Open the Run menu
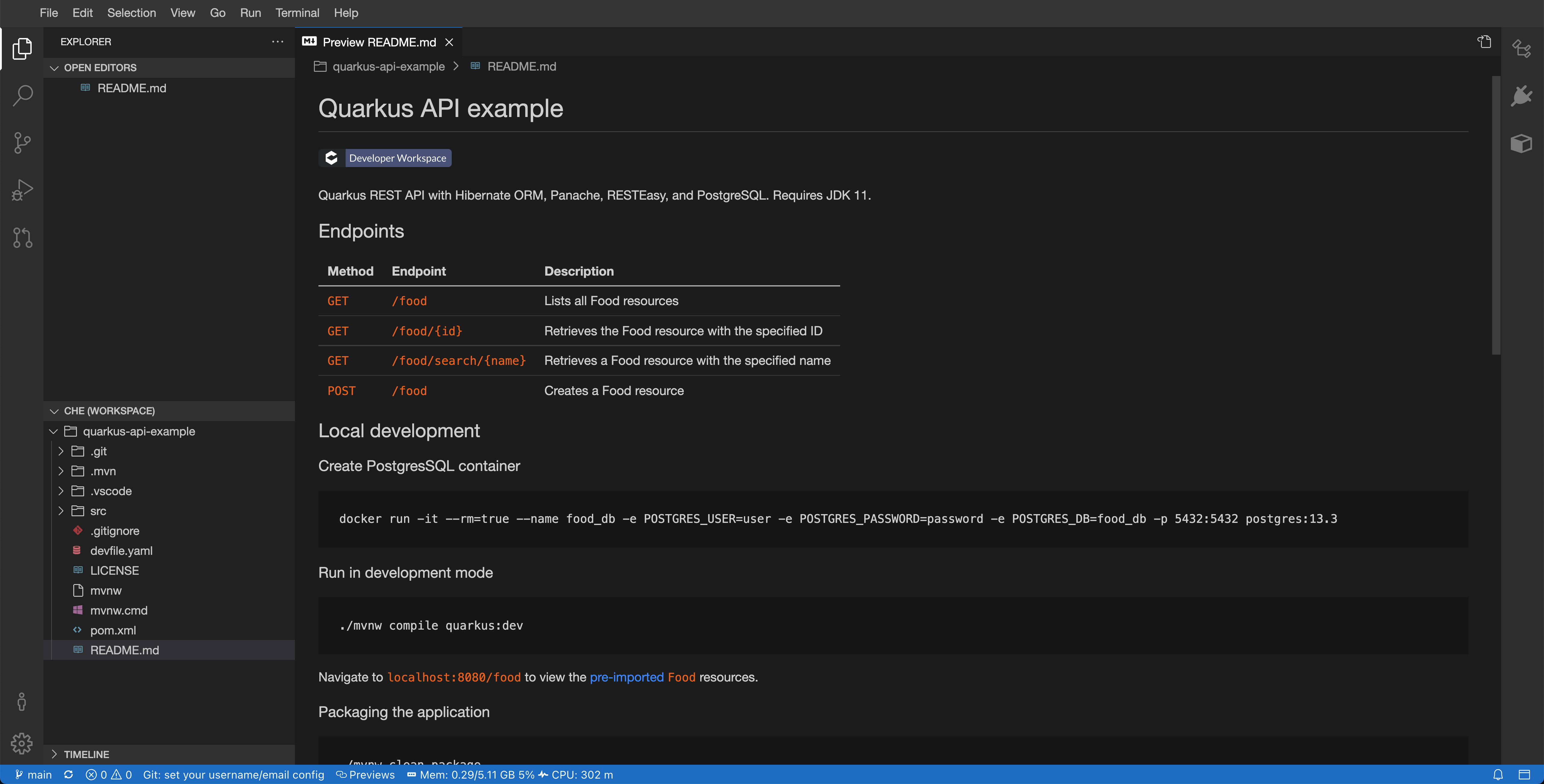The width and height of the screenshot is (1544, 784). 250,13
